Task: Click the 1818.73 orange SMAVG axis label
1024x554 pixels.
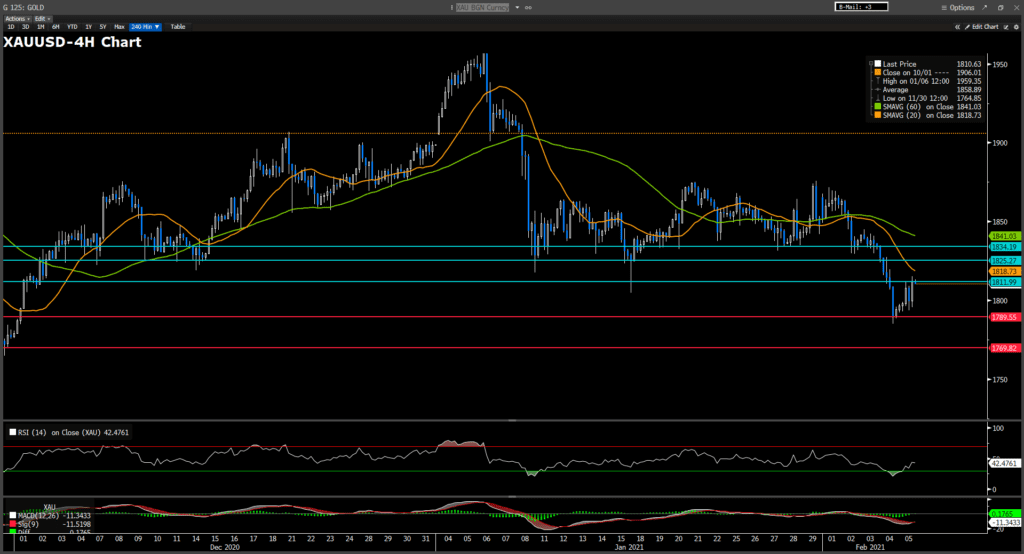Action: point(1004,271)
